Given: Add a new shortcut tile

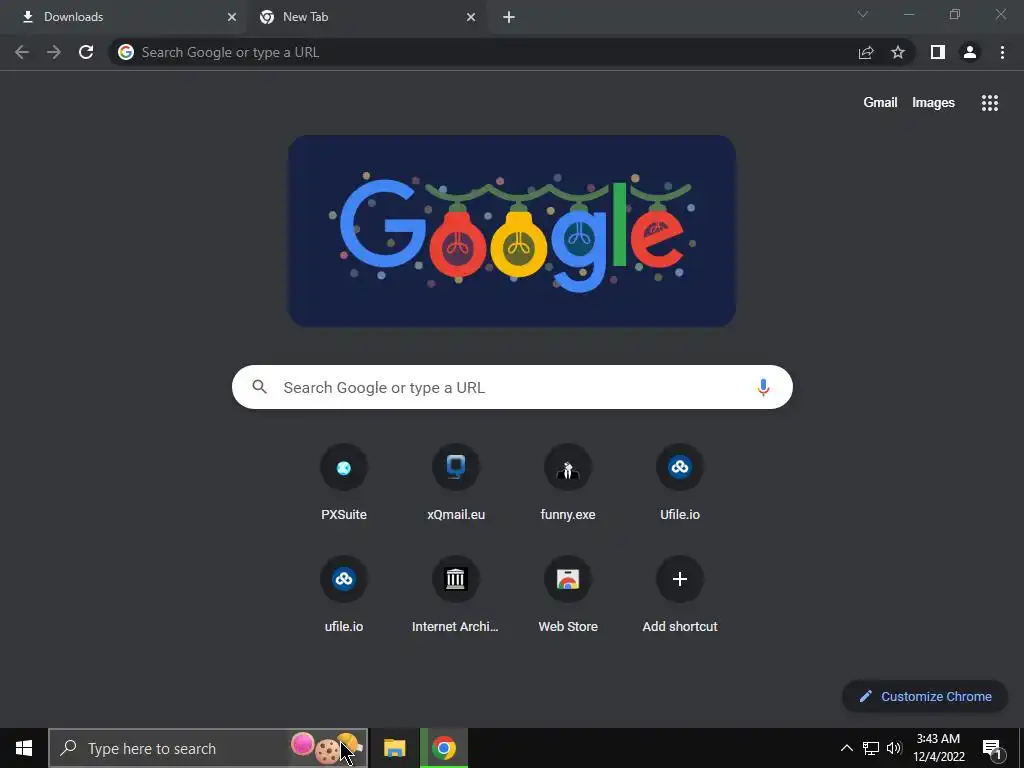Looking at the screenshot, I should [x=680, y=594].
